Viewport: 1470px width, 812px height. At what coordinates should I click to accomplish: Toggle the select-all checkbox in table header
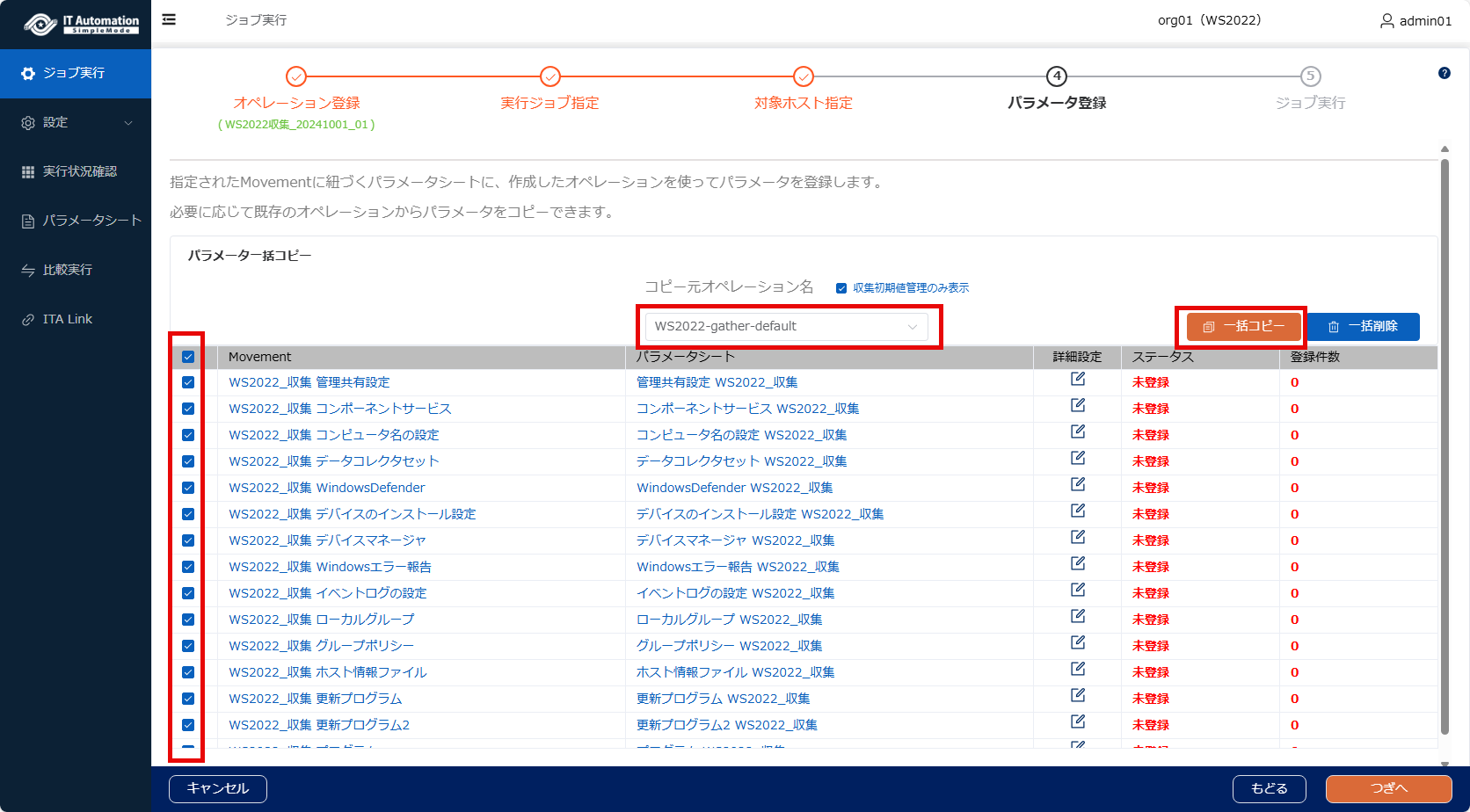[188, 357]
